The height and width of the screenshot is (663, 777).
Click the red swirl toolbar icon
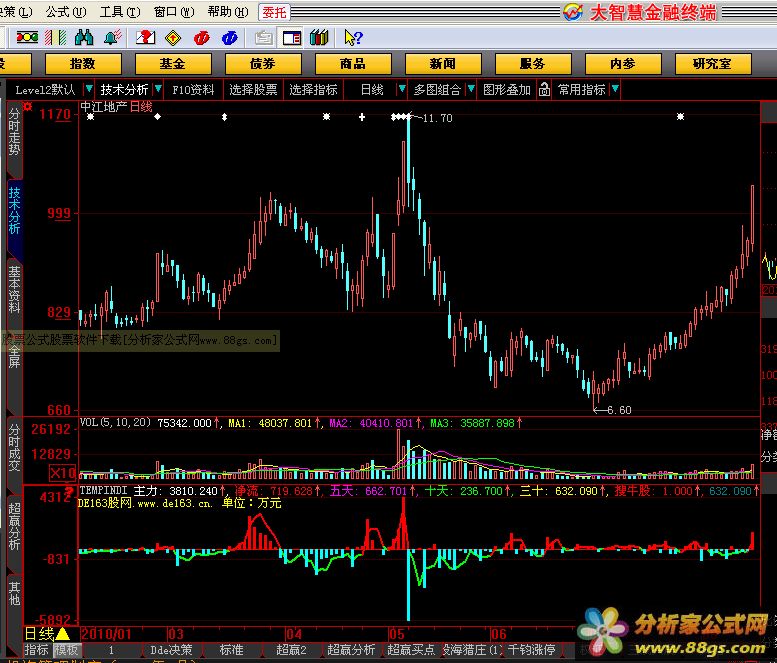[201, 38]
